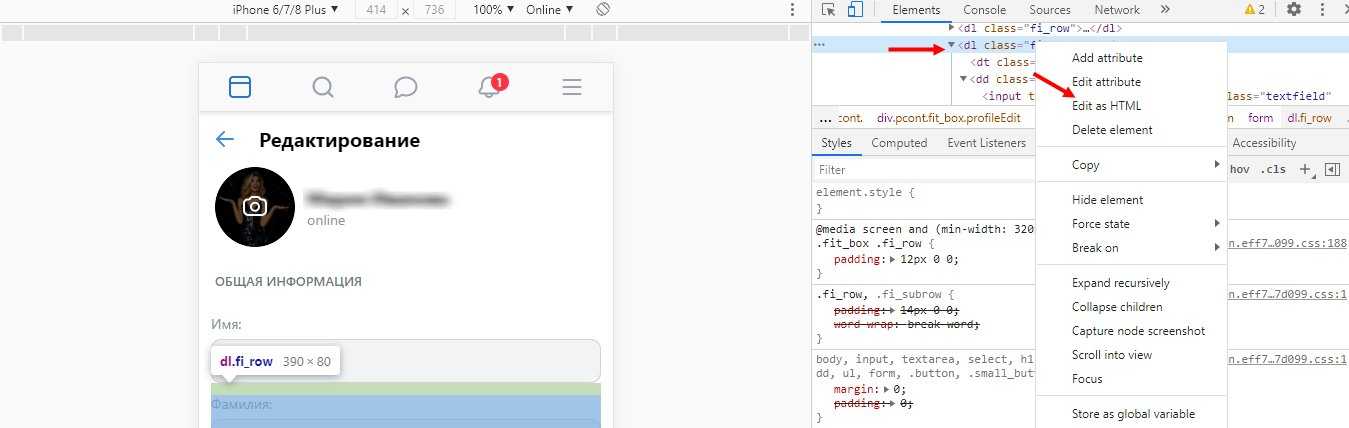1349x428 pixels.
Task: Go back using the blue left arrow
Action: [225, 140]
